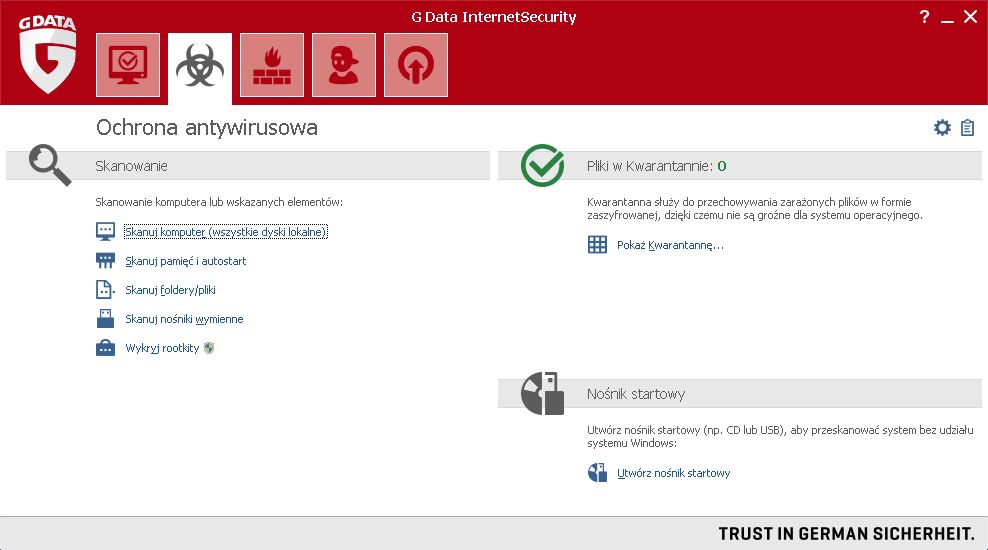Screen dimensions: 988x550
Task: Click the UAC shield icon after Wykryj rootkity
Action: 209,348
